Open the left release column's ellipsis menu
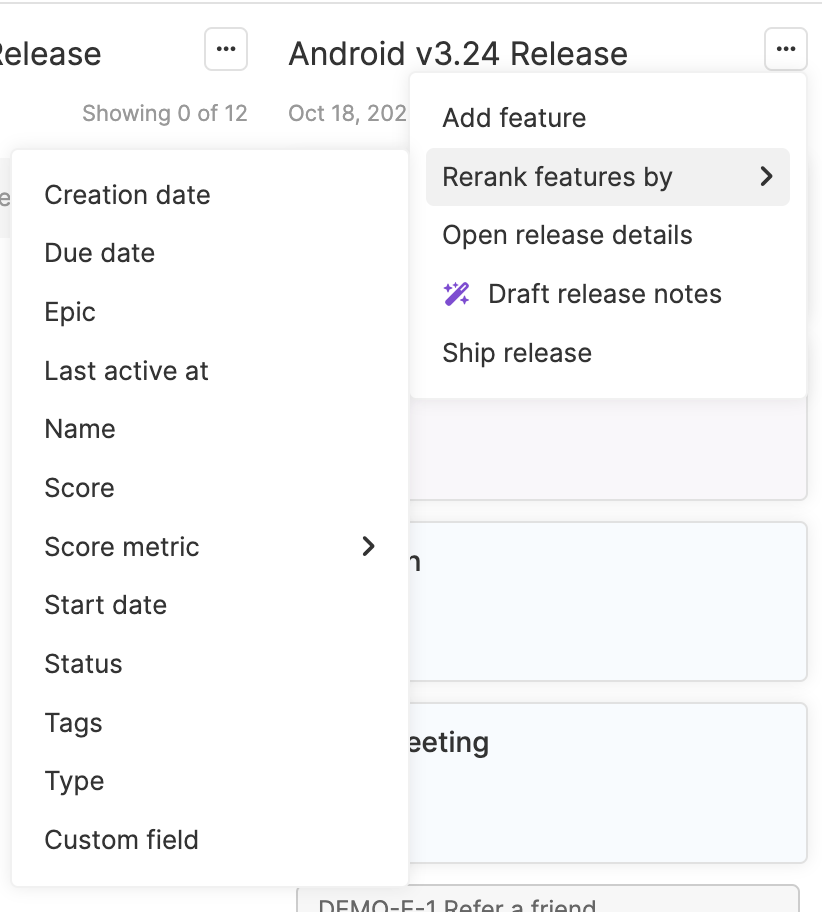822x912 pixels. [x=226, y=49]
